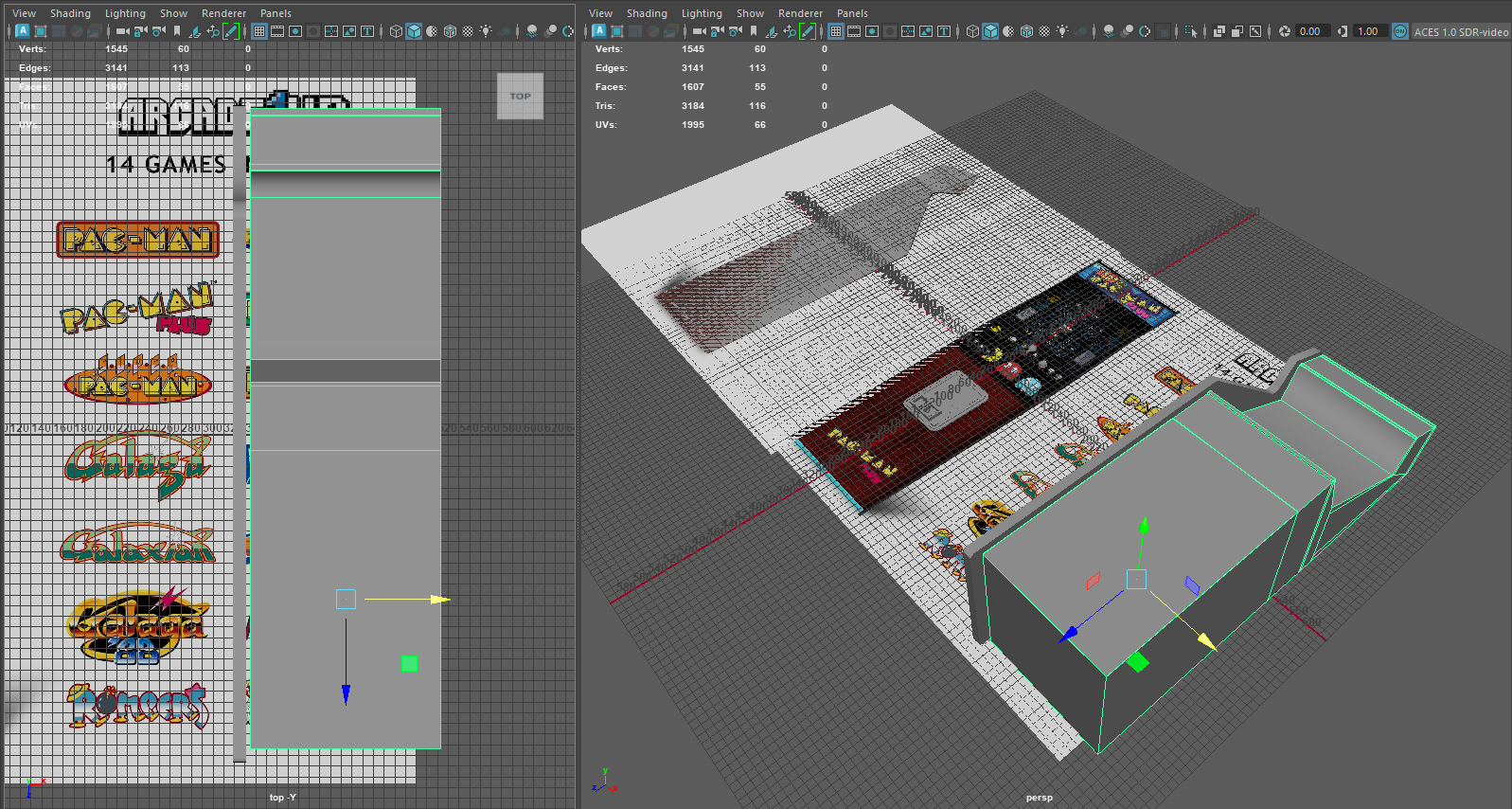Open Panels menu in persp panel
This screenshot has width=1512, height=809.
click(x=852, y=13)
